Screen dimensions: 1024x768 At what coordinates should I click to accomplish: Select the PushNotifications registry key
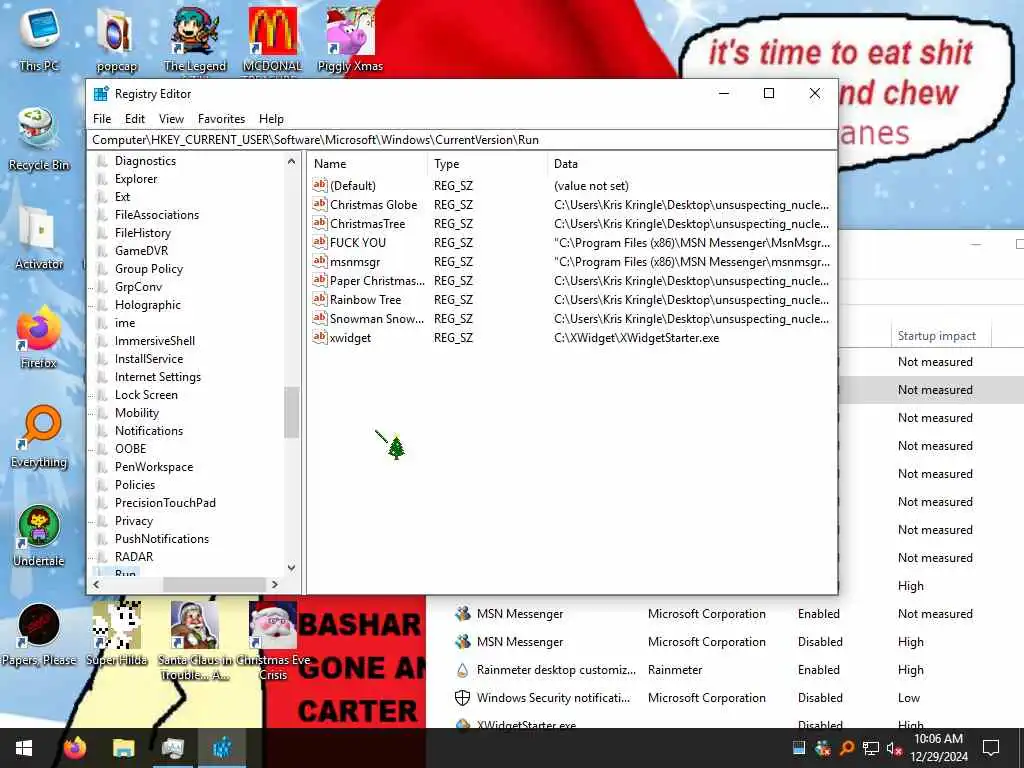click(162, 539)
